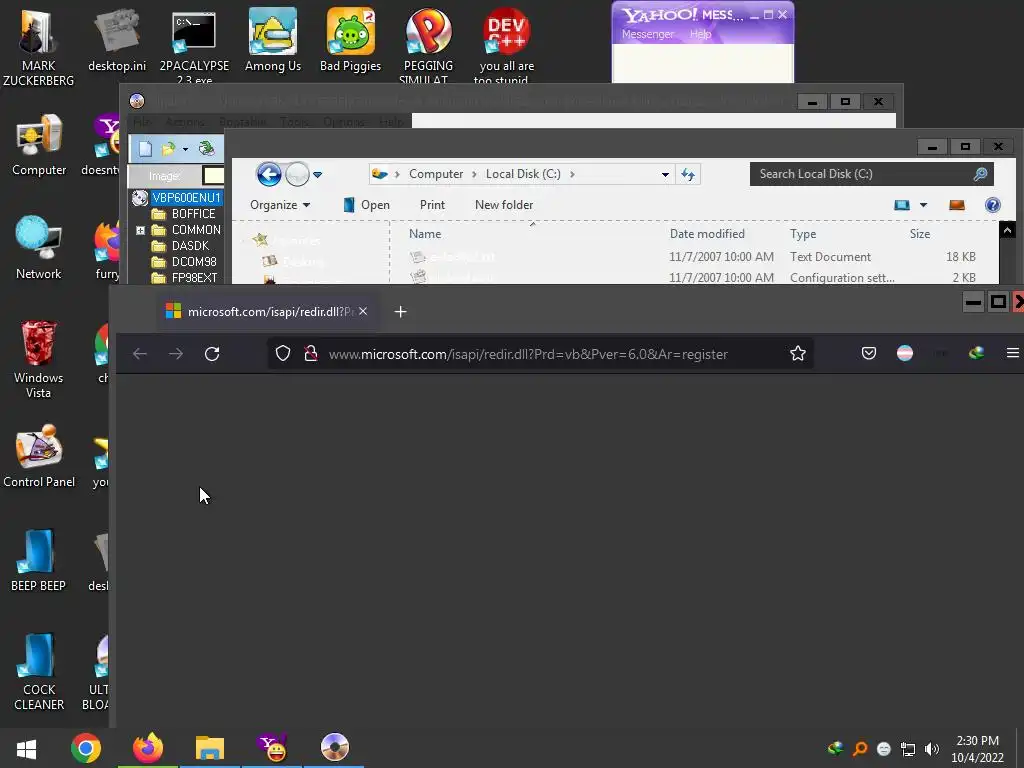Sort files by the Size column
1024x768 pixels.
(920, 234)
